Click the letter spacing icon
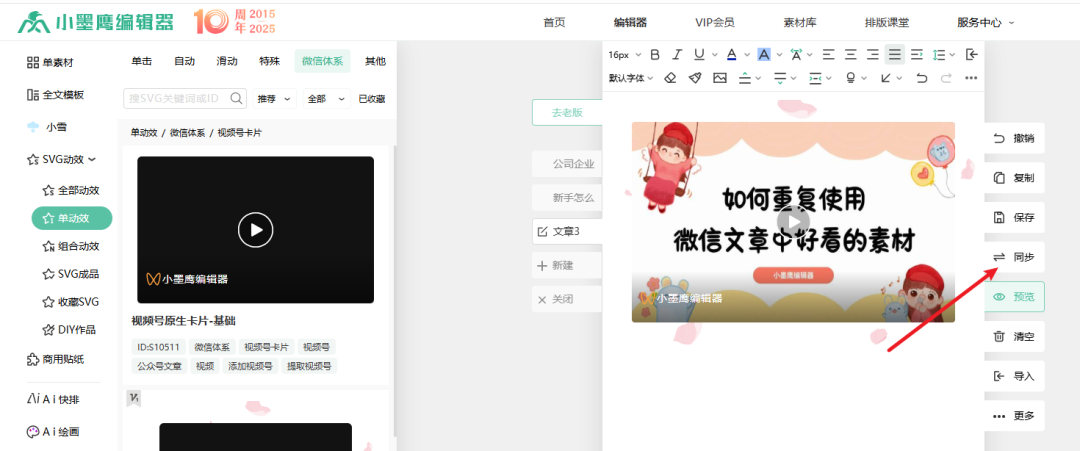1080x451 pixels. pos(796,54)
